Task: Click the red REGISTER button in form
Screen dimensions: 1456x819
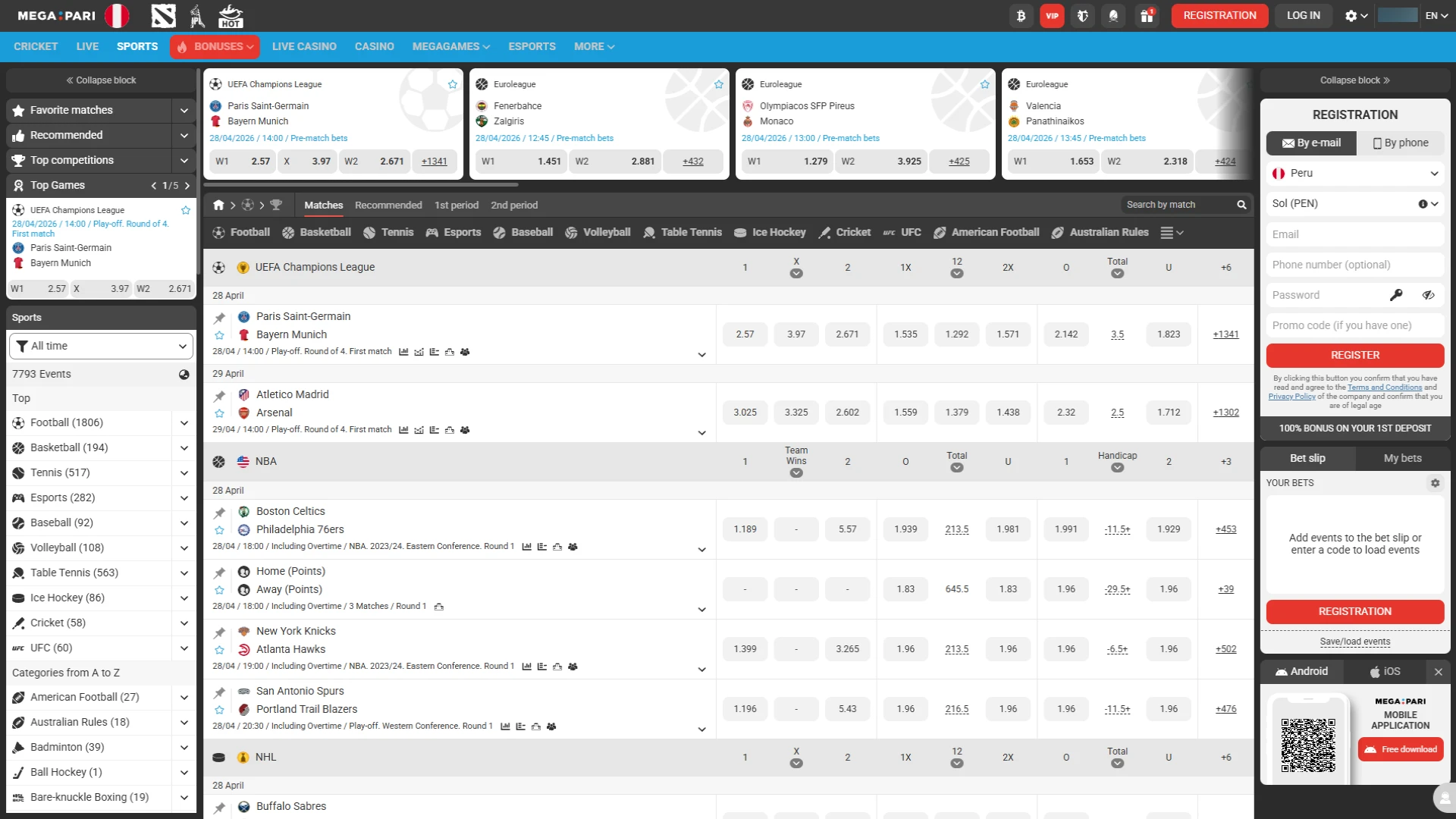Action: coord(1355,356)
